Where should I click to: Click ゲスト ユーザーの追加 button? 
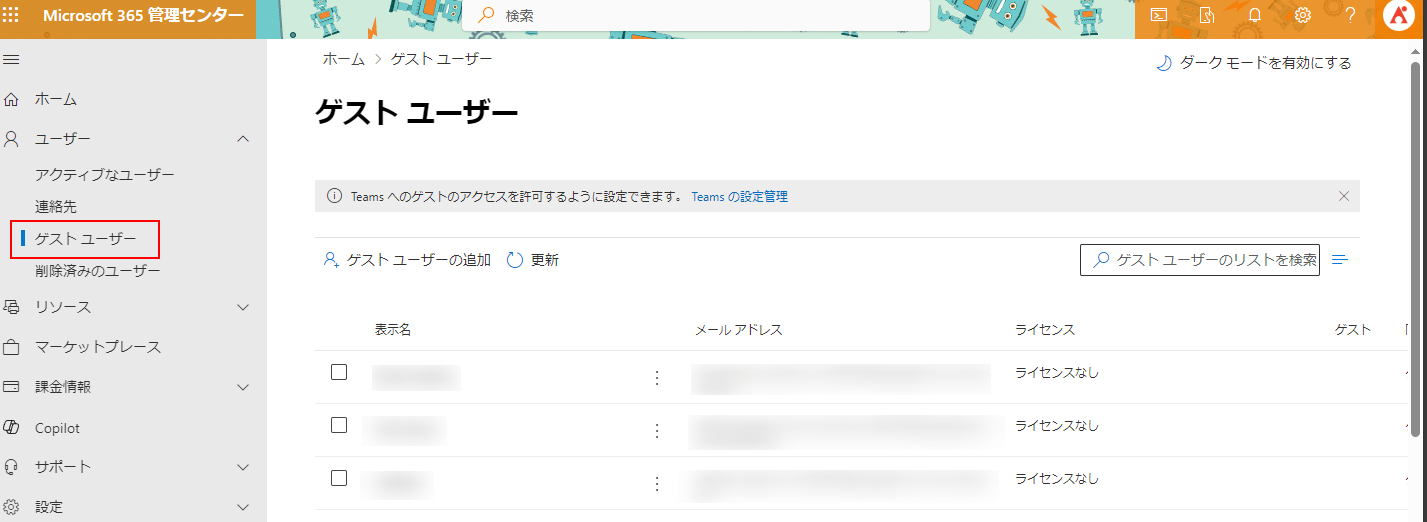pyautogui.click(x=407, y=260)
